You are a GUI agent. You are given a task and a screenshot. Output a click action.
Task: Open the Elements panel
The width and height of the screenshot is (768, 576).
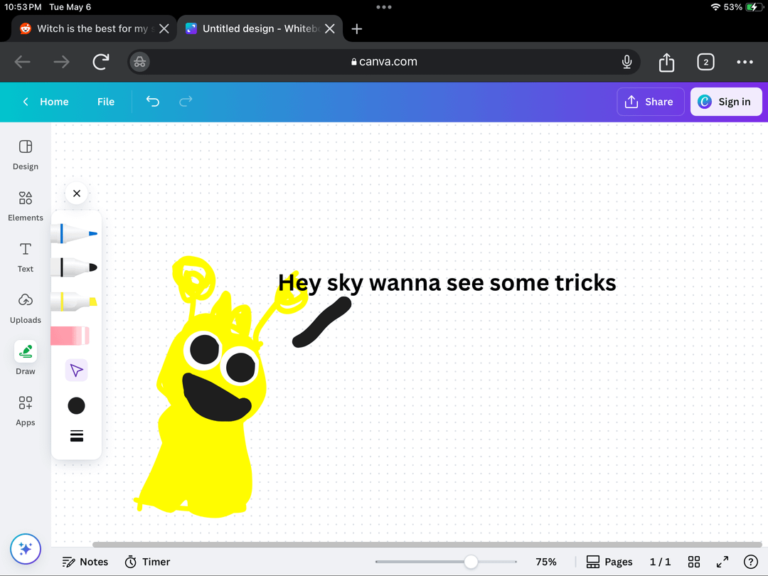pyautogui.click(x=25, y=206)
